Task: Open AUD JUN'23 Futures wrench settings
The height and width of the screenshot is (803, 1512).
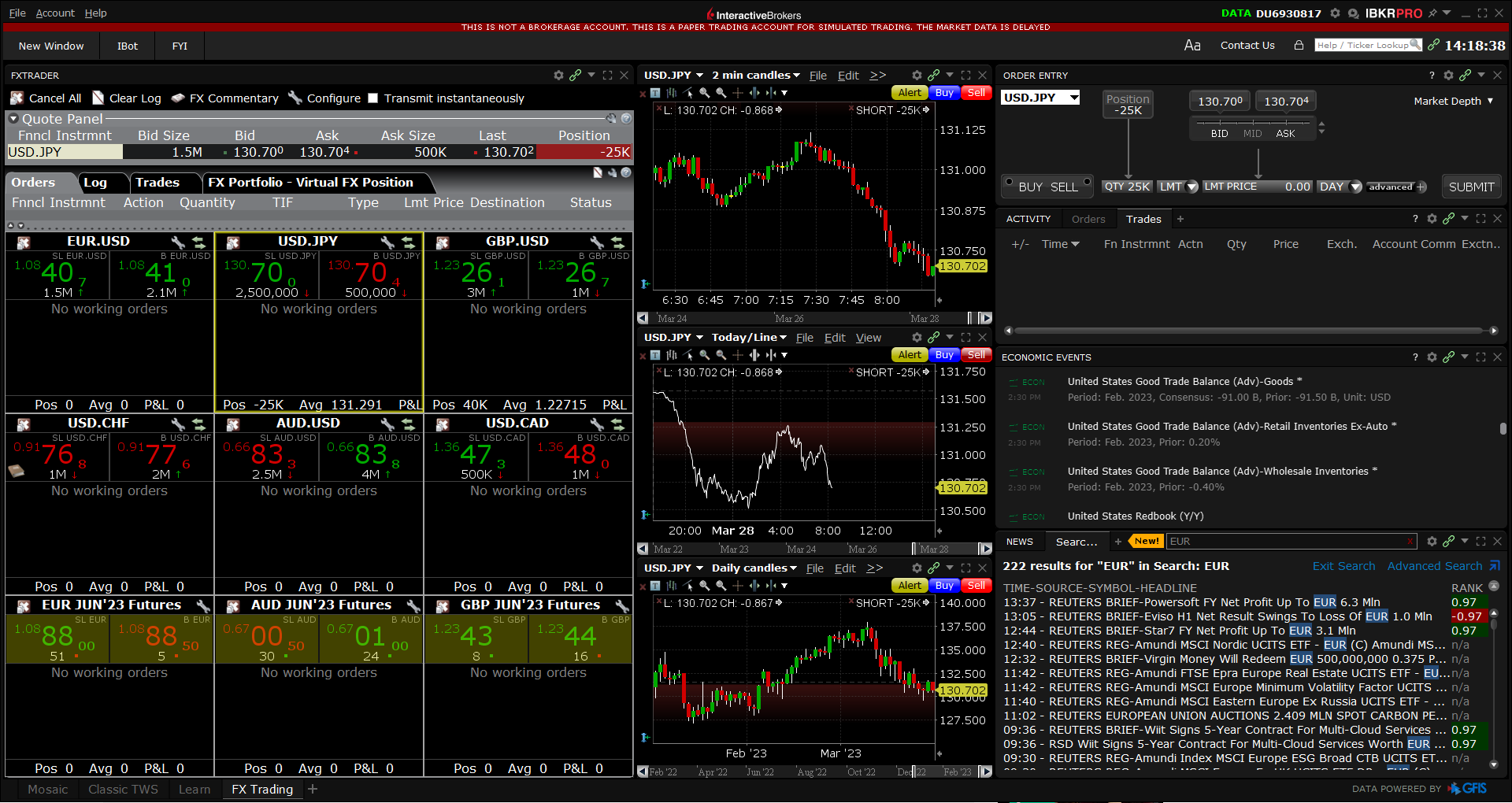Action: (x=413, y=605)
